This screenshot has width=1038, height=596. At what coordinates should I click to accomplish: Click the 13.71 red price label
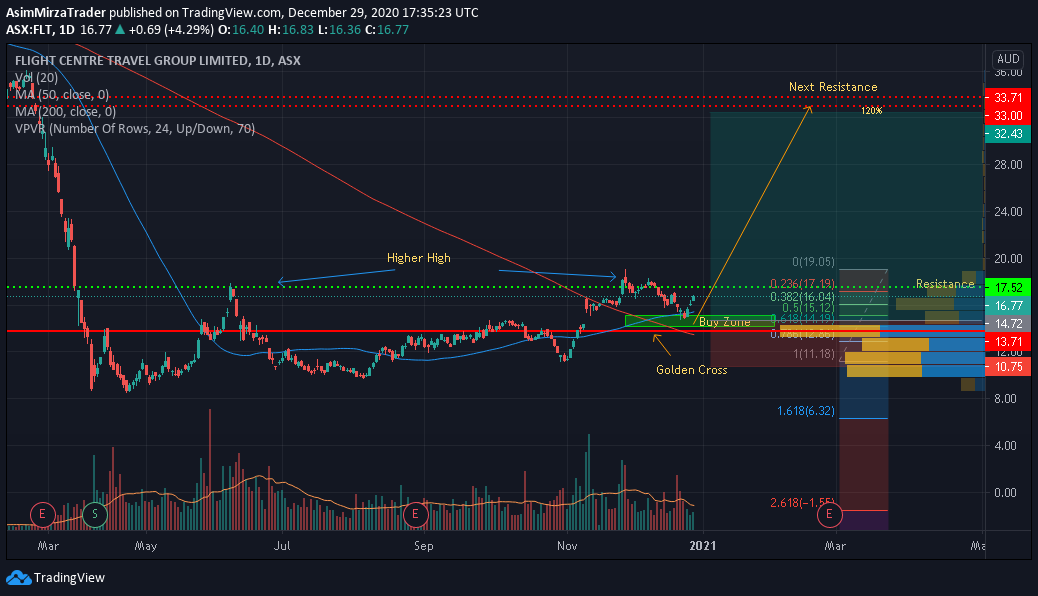[1008, 342]
